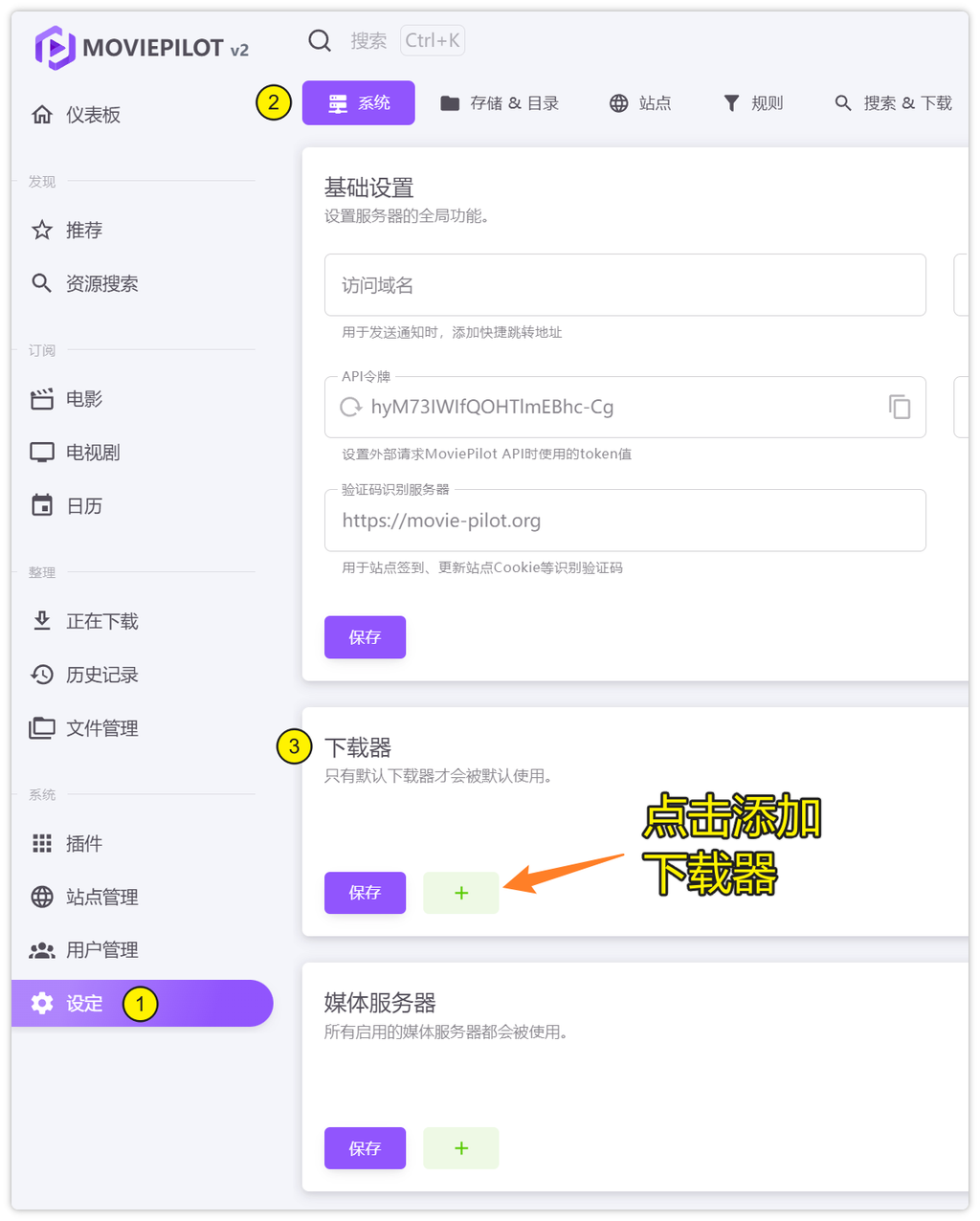The image size is (980, 1221).
Task: Save the basic settings (保存)
Action: coord(365,637)
